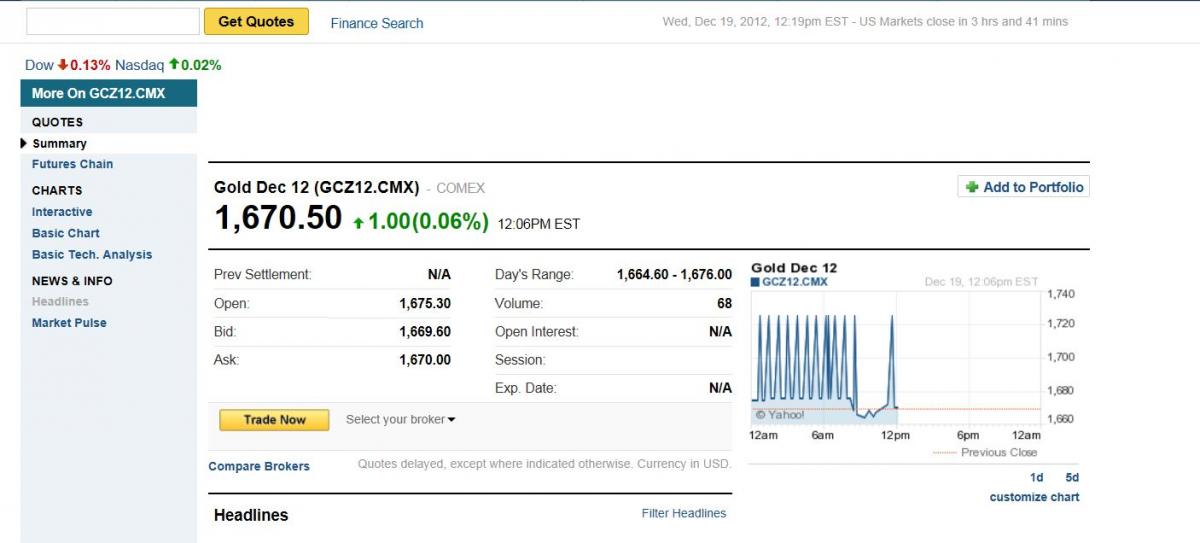Click the Add to Portfolio button
This screenshot has width=1200, height=543.
click(1023, 187)
